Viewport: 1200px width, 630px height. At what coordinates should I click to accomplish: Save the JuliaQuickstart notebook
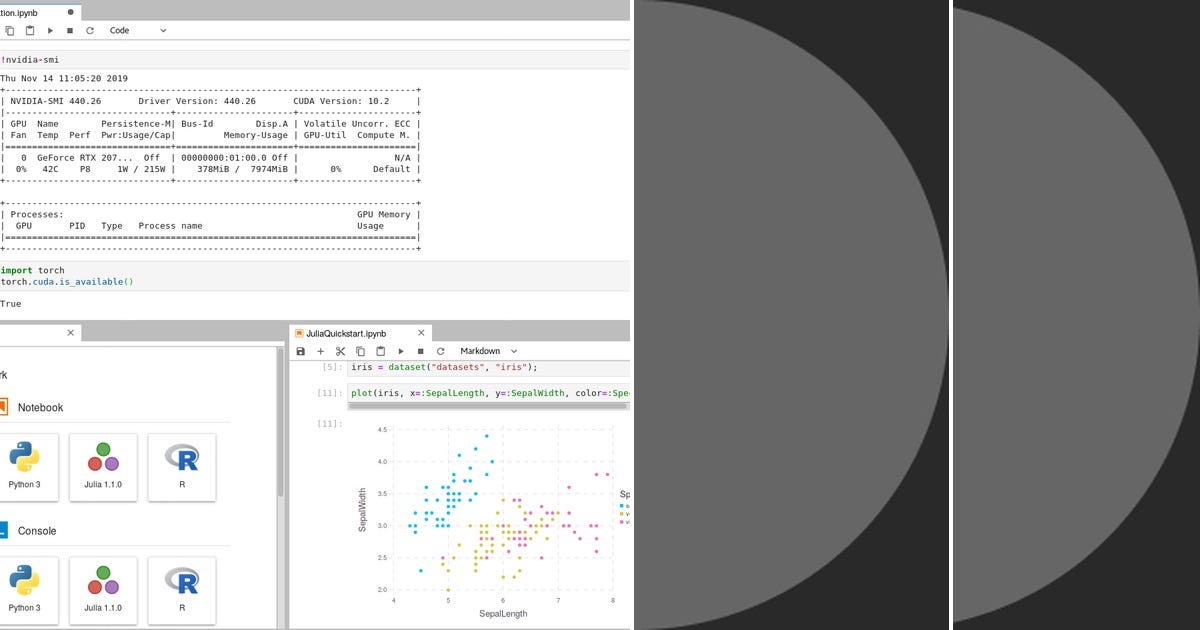(300, 351)
